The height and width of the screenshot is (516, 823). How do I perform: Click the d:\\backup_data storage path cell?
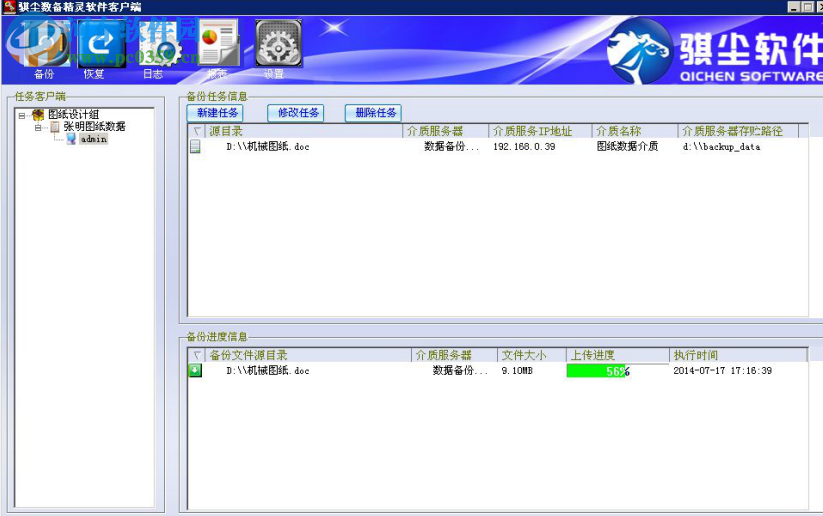pos(721,146)
